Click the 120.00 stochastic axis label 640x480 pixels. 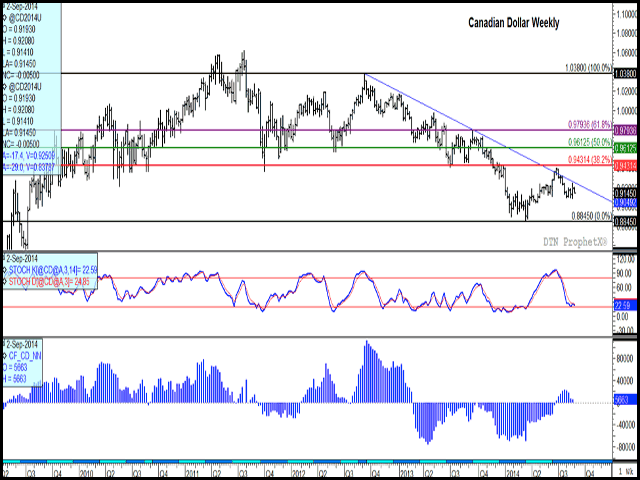click(626, 259)
